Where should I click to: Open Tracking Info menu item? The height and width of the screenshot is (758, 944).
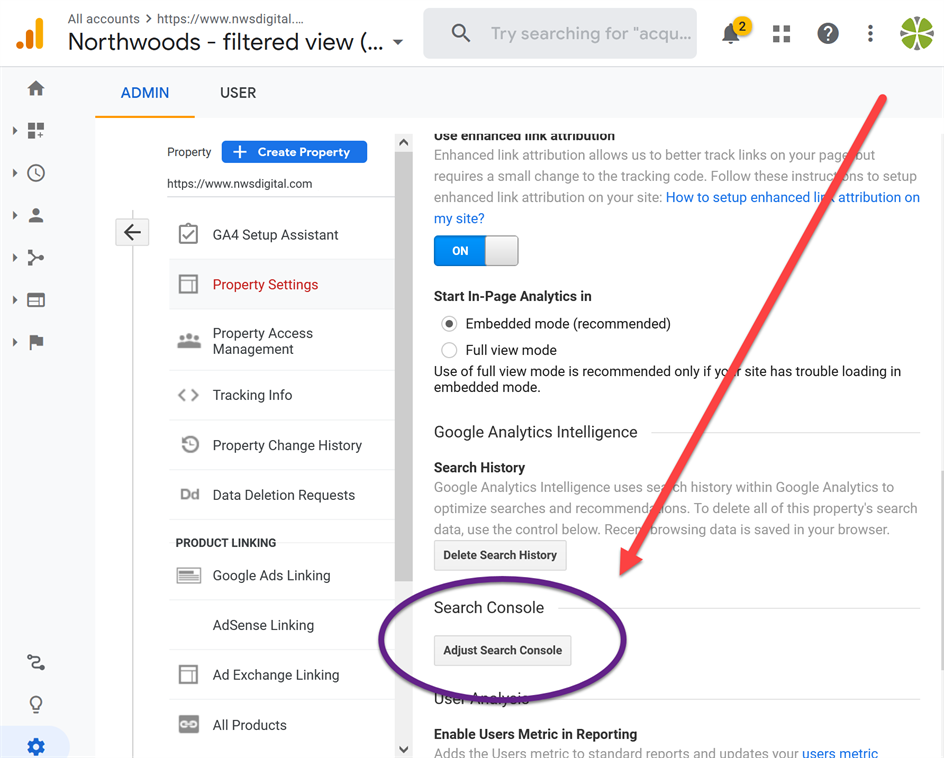point(282,395)
